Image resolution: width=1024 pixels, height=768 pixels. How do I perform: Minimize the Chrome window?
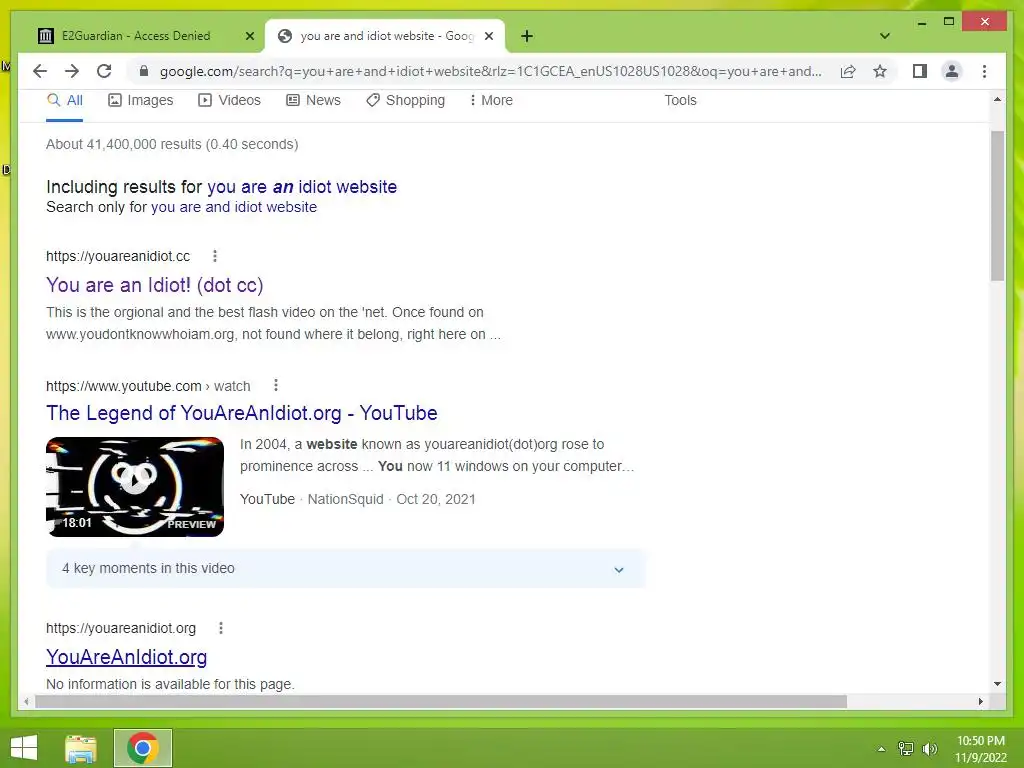tap(921, 22)
